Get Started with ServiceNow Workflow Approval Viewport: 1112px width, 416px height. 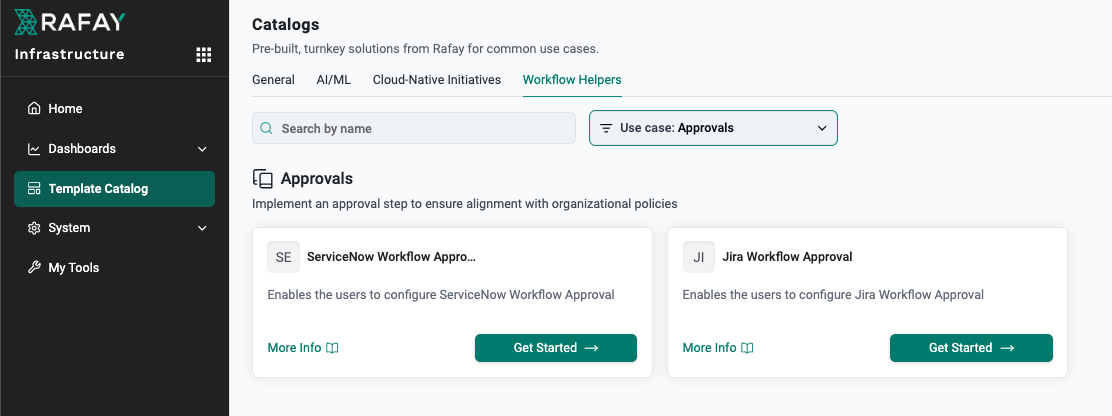coord(556,348)
